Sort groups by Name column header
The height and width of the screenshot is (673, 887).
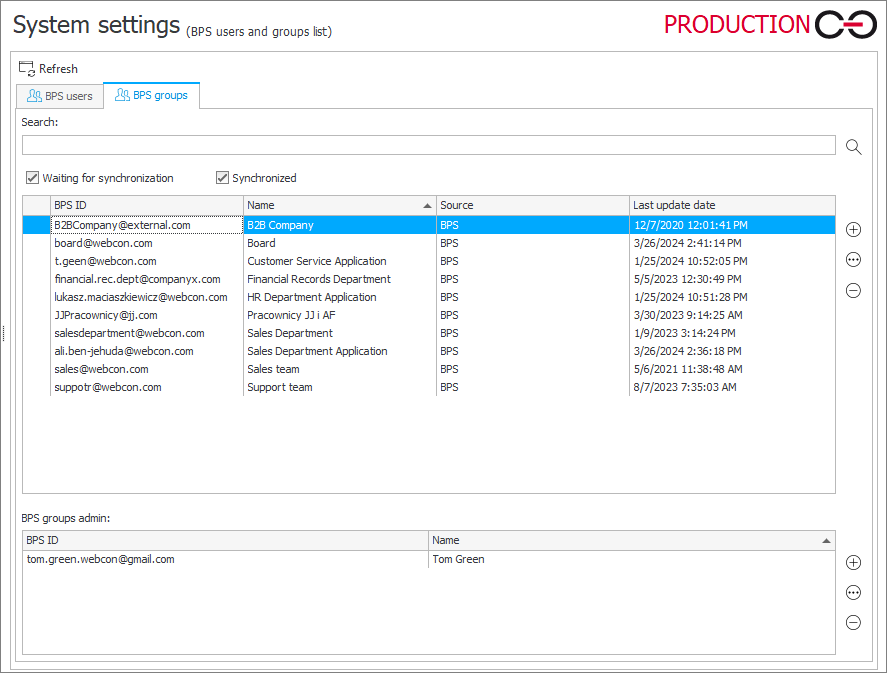coord(339,205)
